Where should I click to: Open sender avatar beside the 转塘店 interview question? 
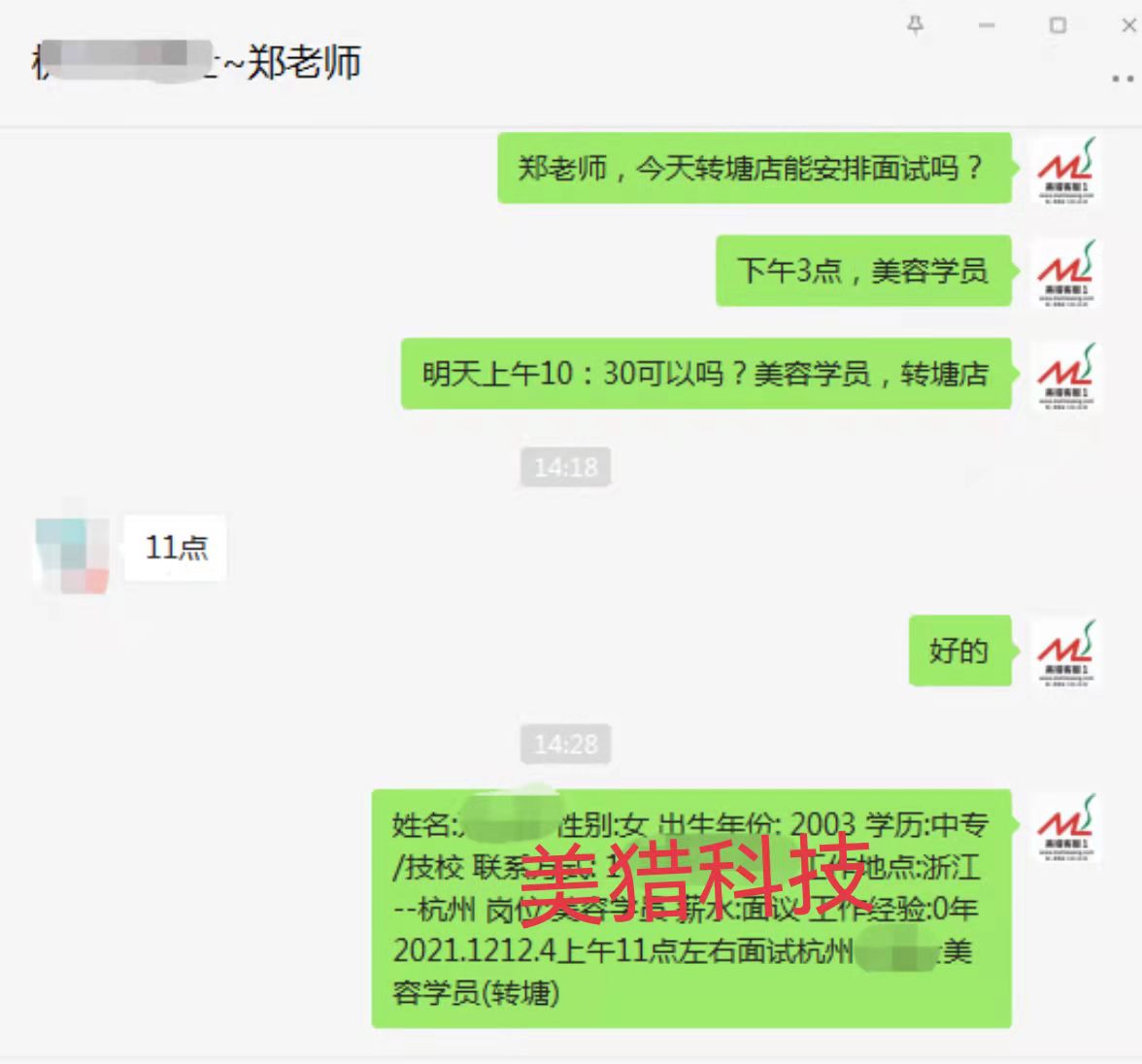click(1065, 170)
